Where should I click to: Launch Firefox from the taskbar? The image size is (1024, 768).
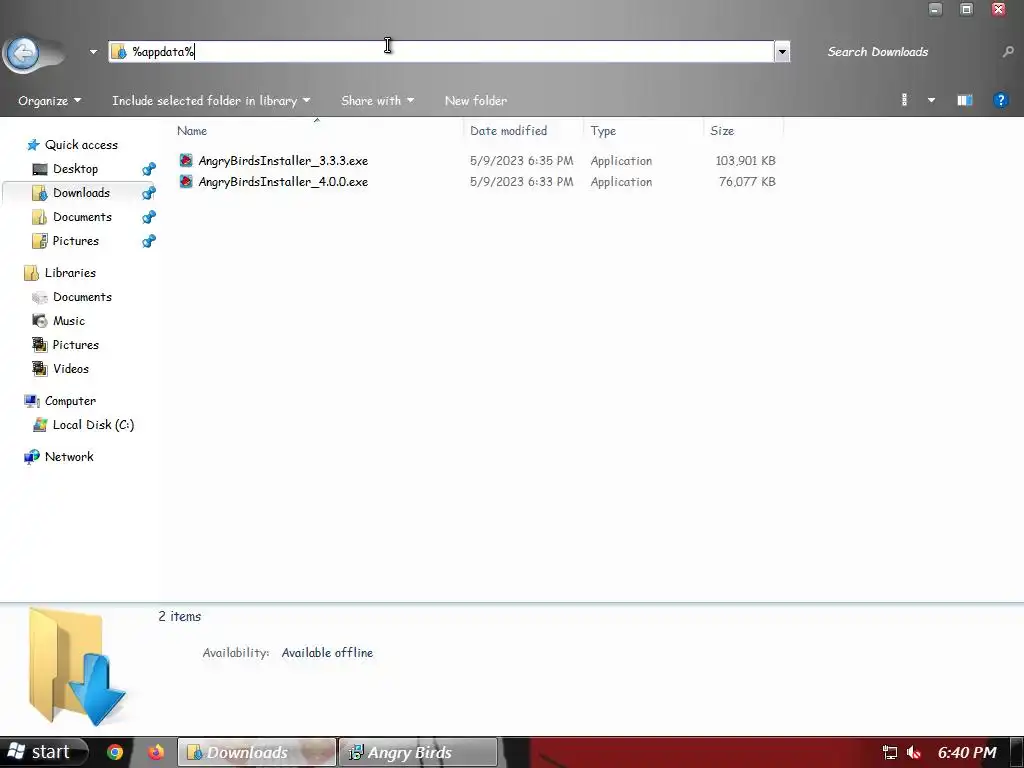click(155, 752)
